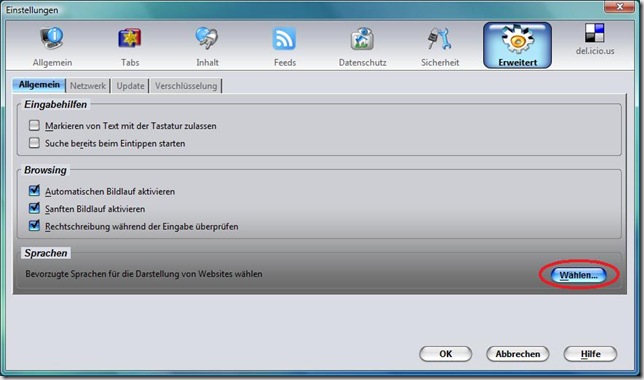The image size is (644, 380).
Task: Click the Einstellungen window title
Action: point(32,10)
